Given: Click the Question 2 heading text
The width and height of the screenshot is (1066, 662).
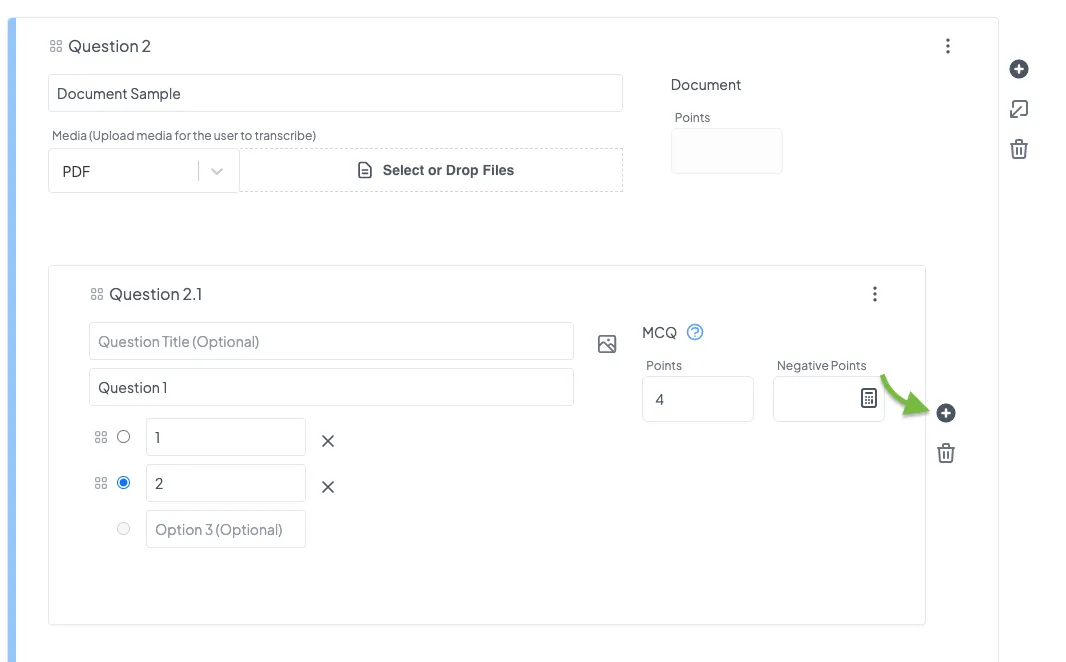Looking at the screenshot, I should (109, 46).
